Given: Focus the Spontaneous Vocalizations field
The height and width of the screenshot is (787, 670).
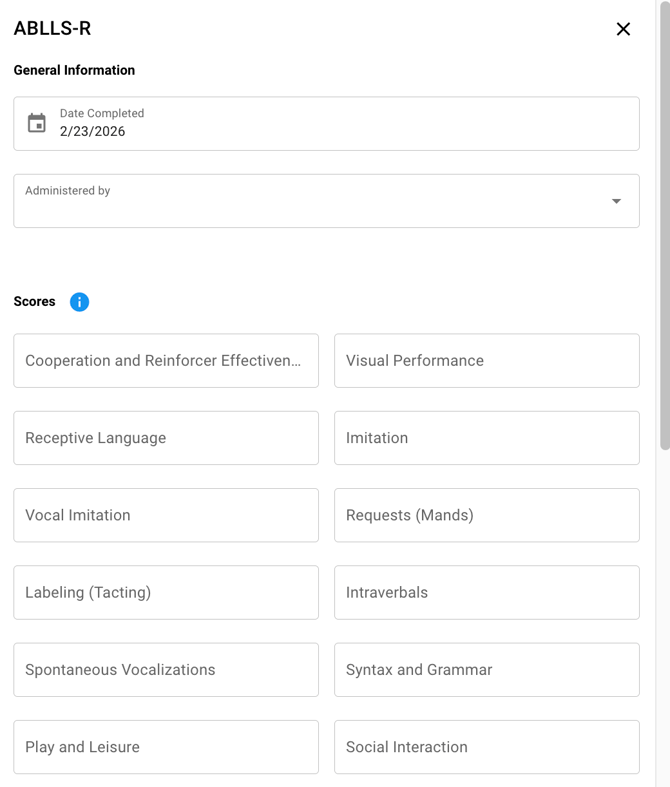Looking at the screenshot, I should [166, 670].
